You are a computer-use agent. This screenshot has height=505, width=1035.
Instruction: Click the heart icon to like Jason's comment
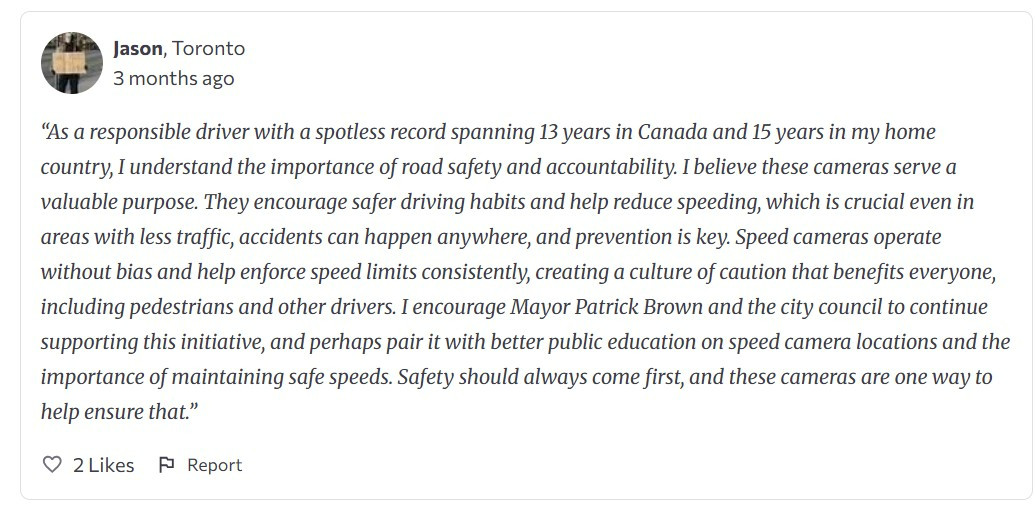tap(52, 465)
